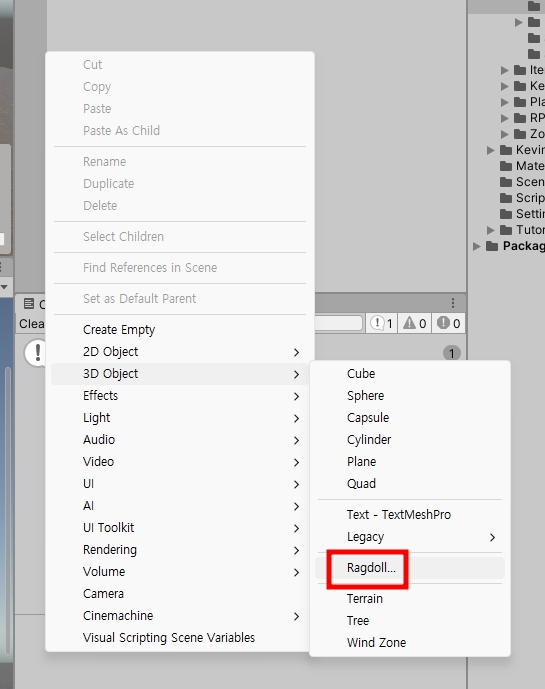This screenshot has height=689, width=545.
Task: Select the Scrip folder icon
Action: pos(506,198)
